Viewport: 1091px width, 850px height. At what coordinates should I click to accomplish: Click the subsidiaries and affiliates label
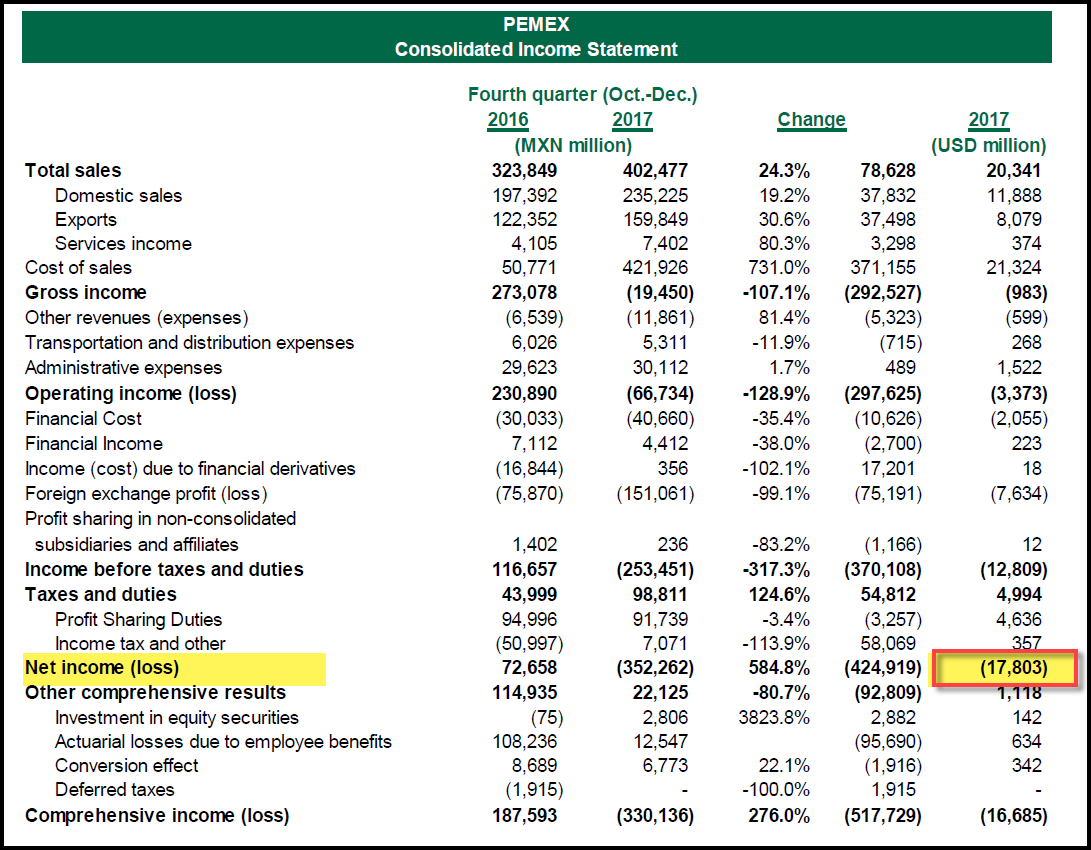[136, 545]
